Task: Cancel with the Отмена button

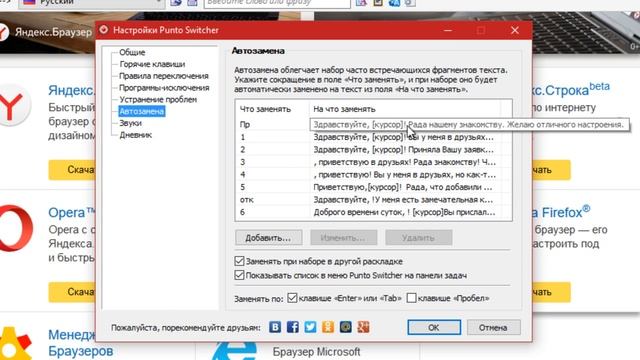Action: tap(493, 327)
